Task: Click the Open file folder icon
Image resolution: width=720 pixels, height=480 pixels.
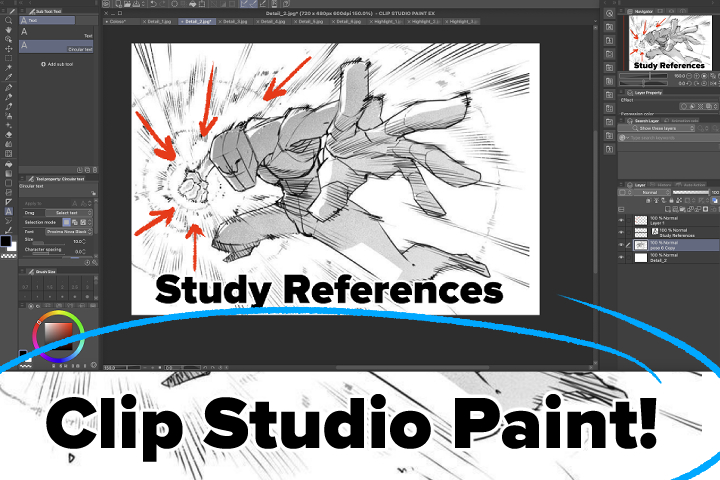Action: coord(127,4)
